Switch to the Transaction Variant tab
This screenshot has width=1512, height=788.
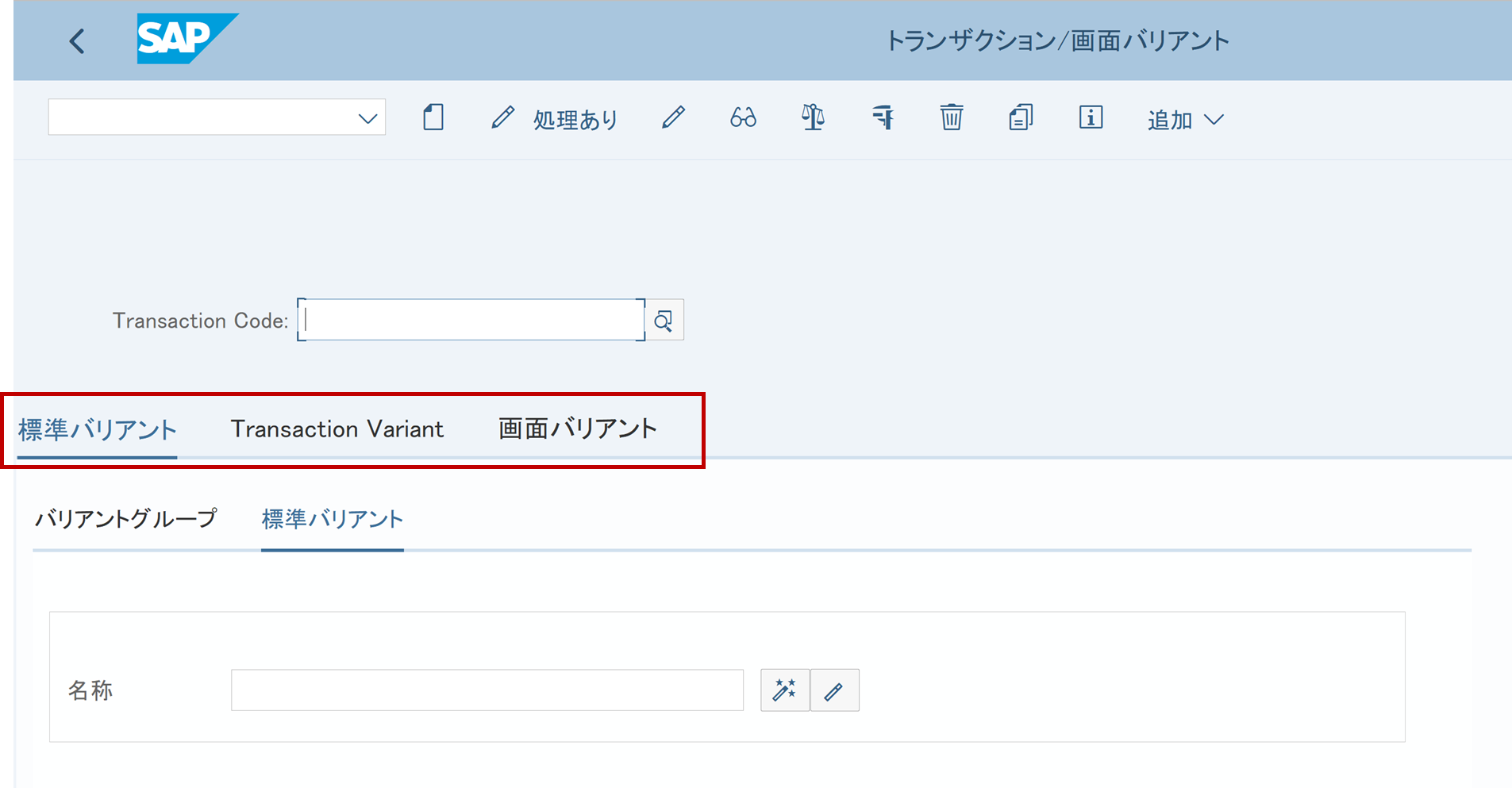(x=337, y=429)
